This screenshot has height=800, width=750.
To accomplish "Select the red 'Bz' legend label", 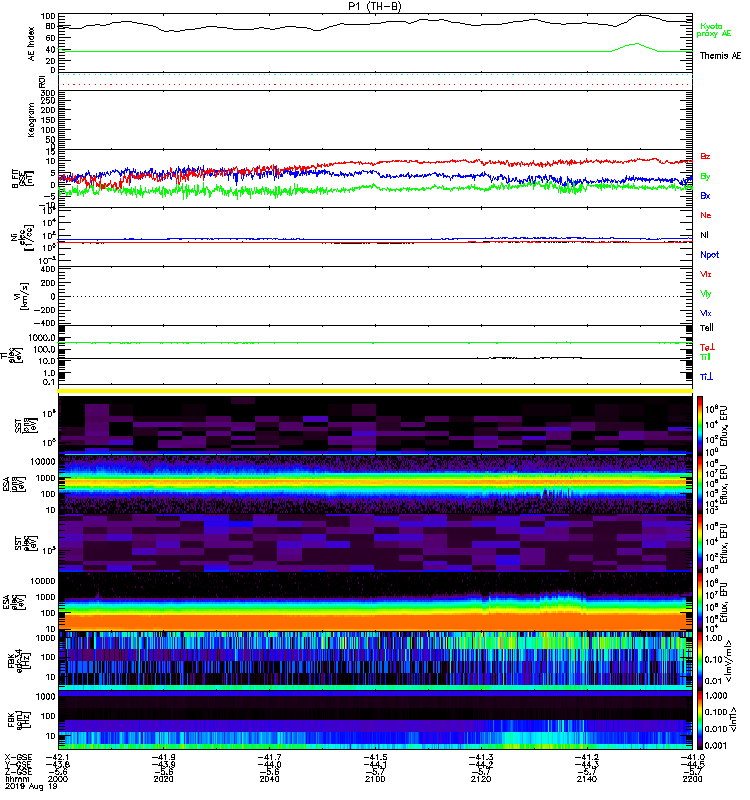I will [x=705, y=157].
